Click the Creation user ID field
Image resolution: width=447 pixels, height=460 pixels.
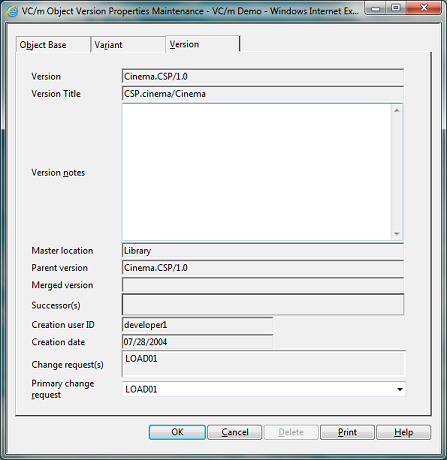[198, 325]
